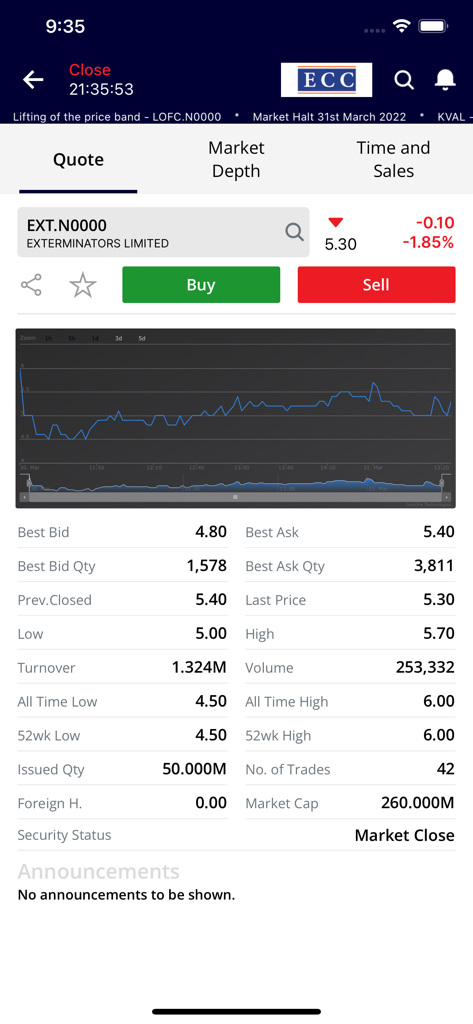Tap the High value 5.70

(438, 633)
